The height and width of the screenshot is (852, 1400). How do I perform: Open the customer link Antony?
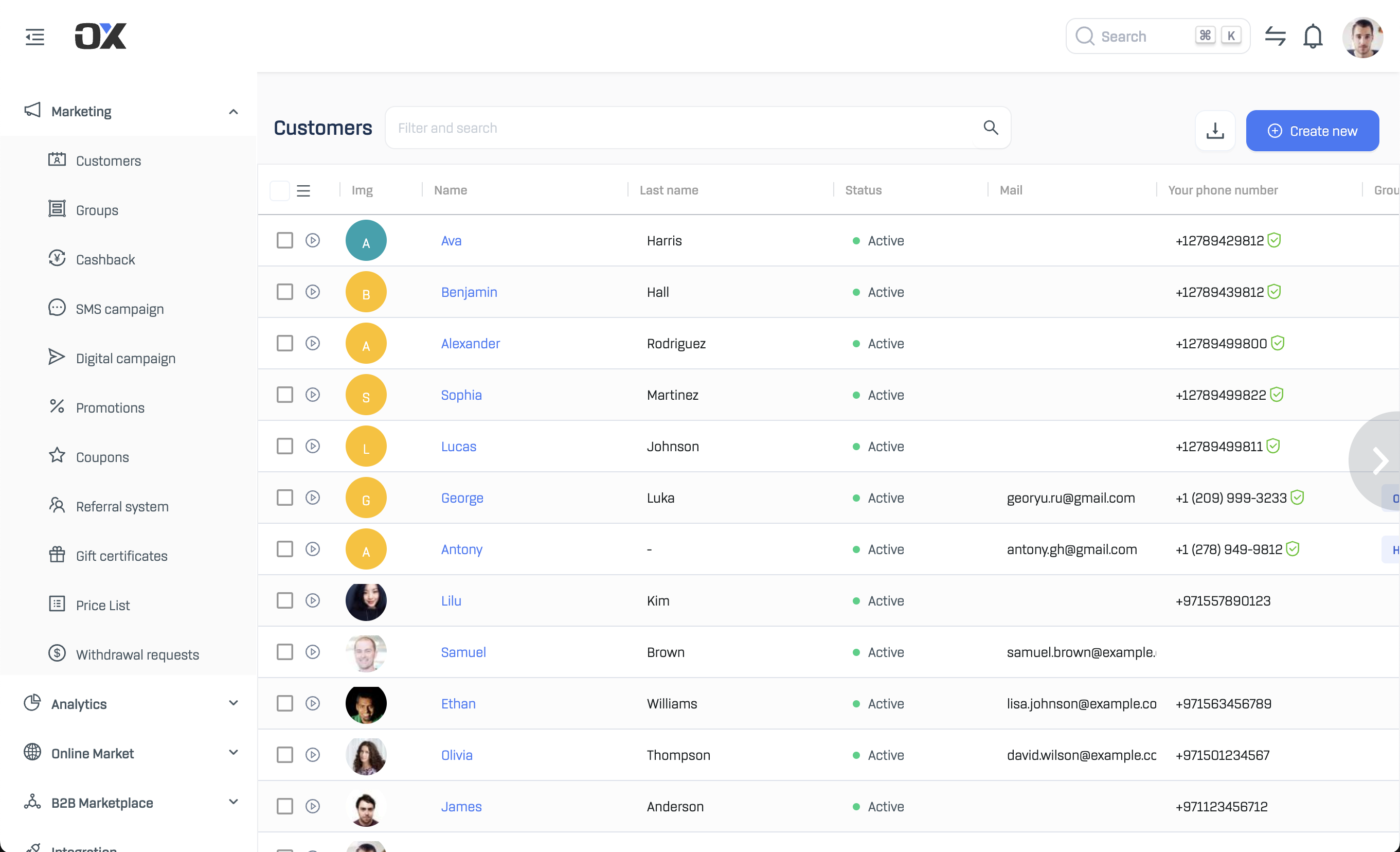461,549
